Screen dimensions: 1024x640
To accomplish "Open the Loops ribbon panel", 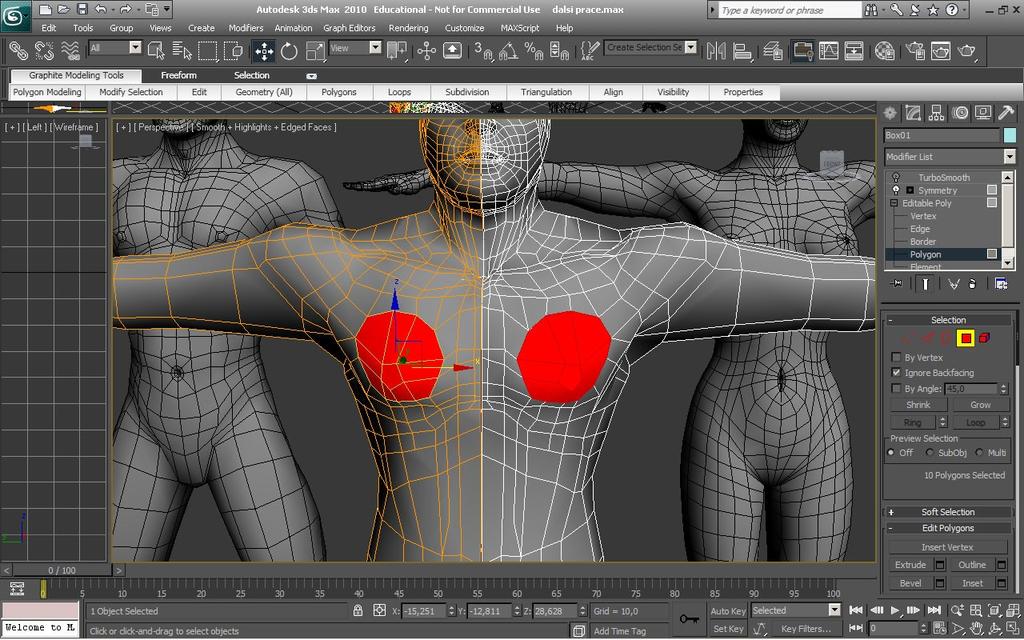I will tap(399, 92).
